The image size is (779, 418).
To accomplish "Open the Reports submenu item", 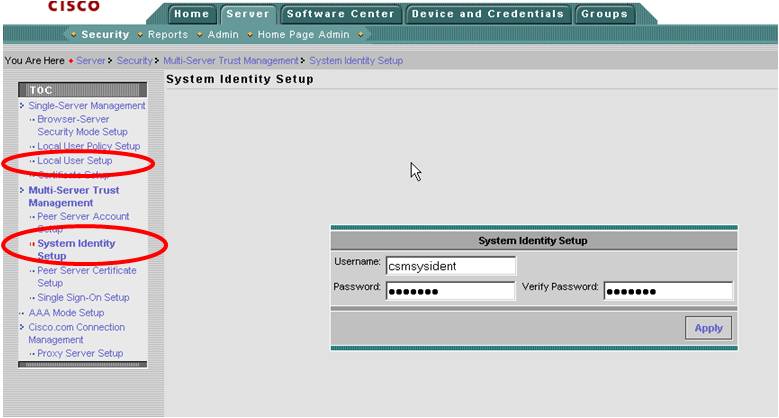I will point(168,34).
